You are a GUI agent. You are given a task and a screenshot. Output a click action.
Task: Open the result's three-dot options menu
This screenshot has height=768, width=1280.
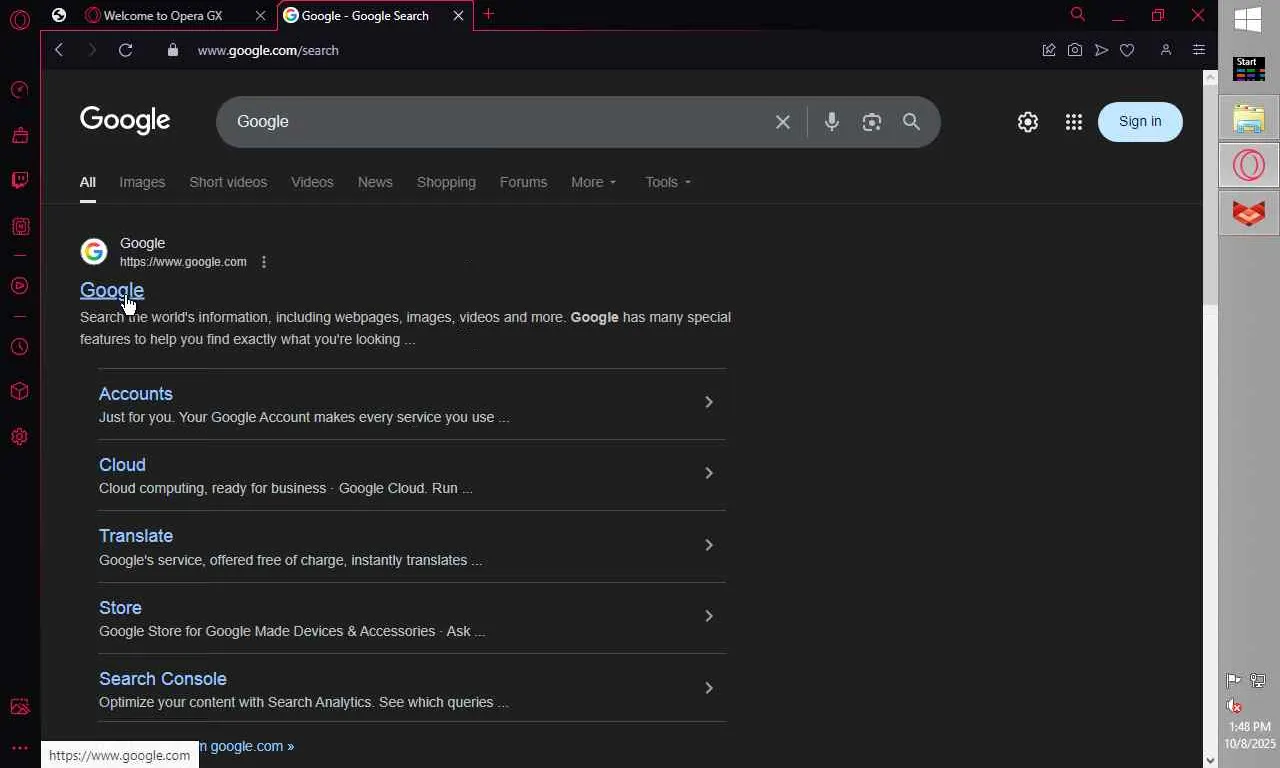tap(264, 262)
